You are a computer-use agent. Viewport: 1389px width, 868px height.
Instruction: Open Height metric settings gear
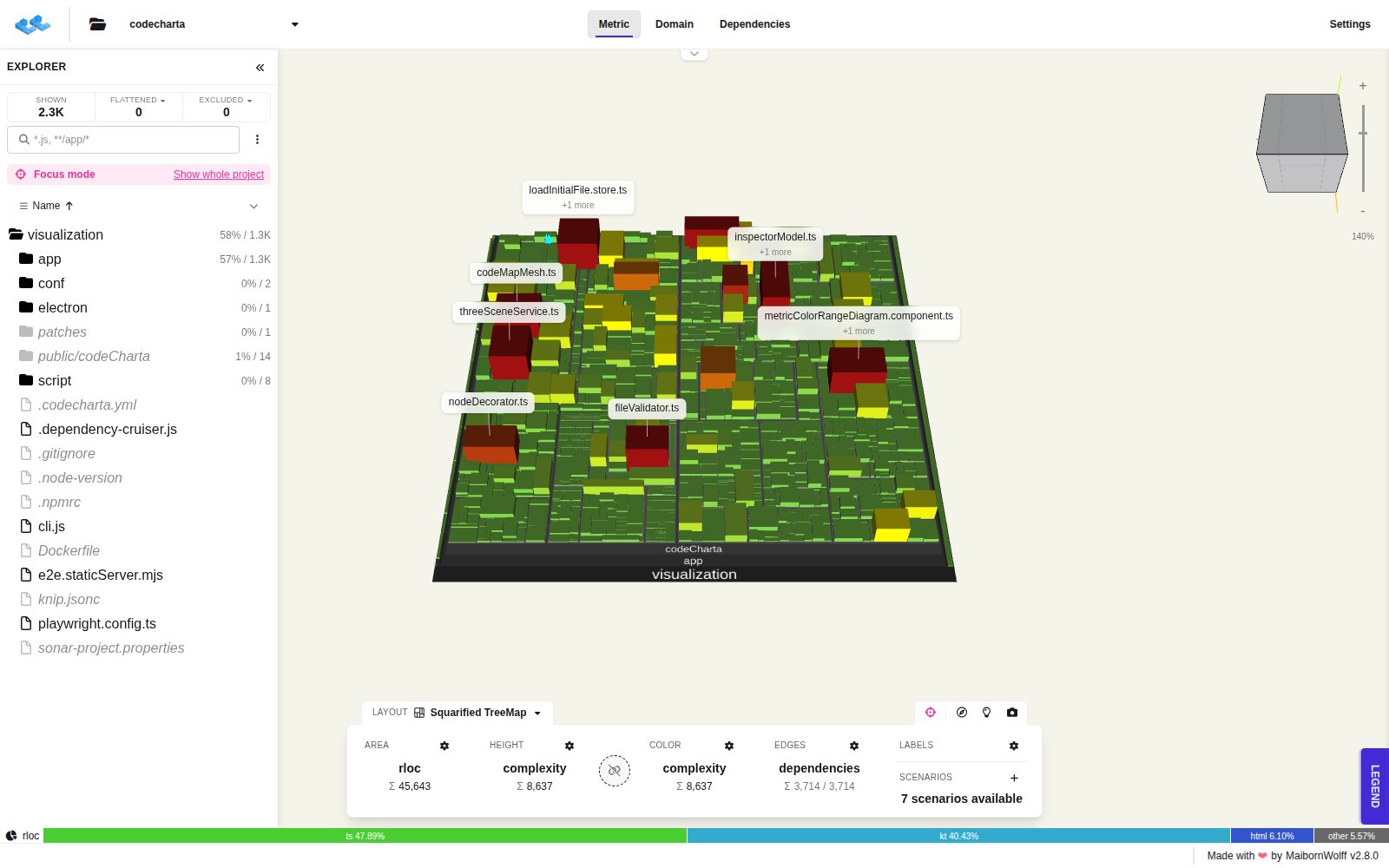click(x=569, y=746)
